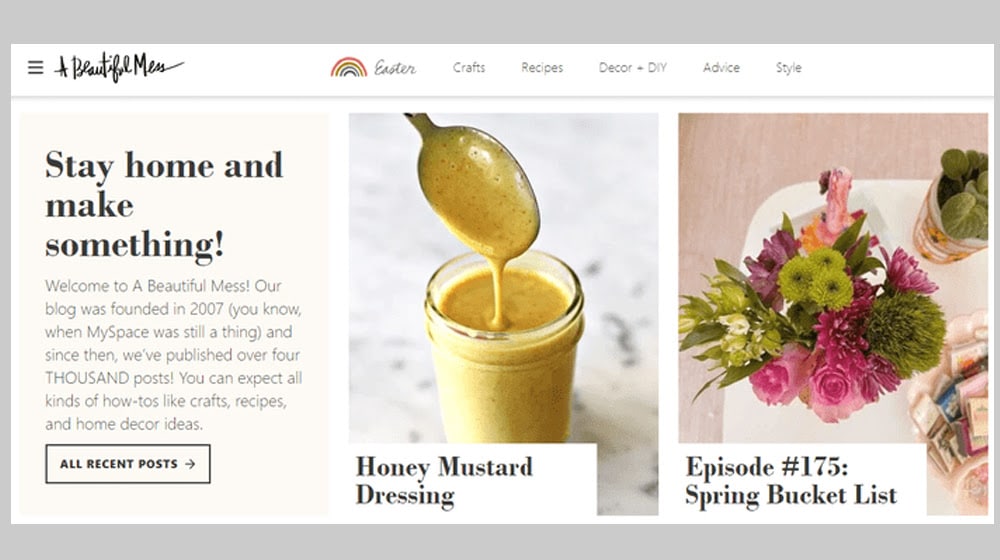This screenshot has width=1000, height=560.
Task: Open the Crafts menu item
Action: 469,68
